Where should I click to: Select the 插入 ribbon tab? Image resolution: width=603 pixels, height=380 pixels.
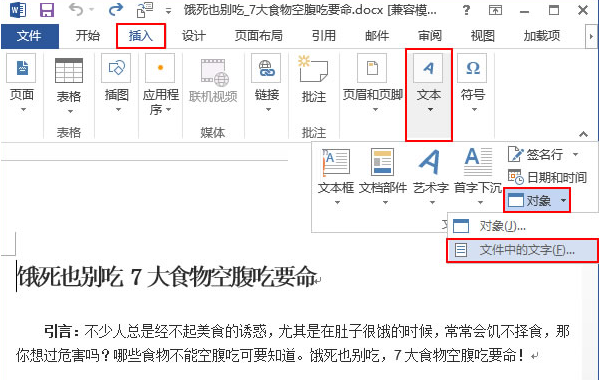[x=141, y=36]
